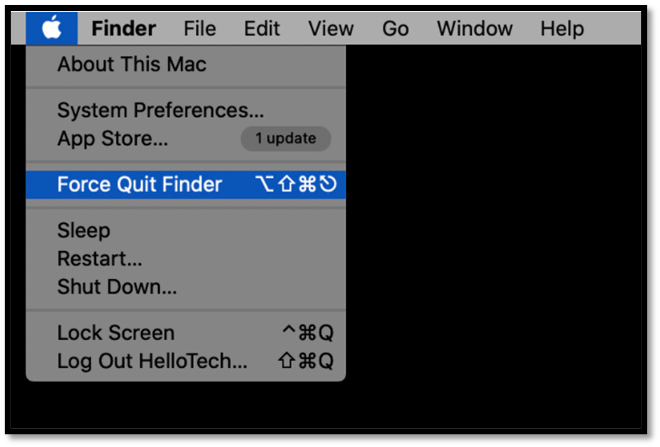This screenshot has width=660, height=447.
Task: Click the 1 update badge
Action: pyautogui.click(x=285, y=139)
